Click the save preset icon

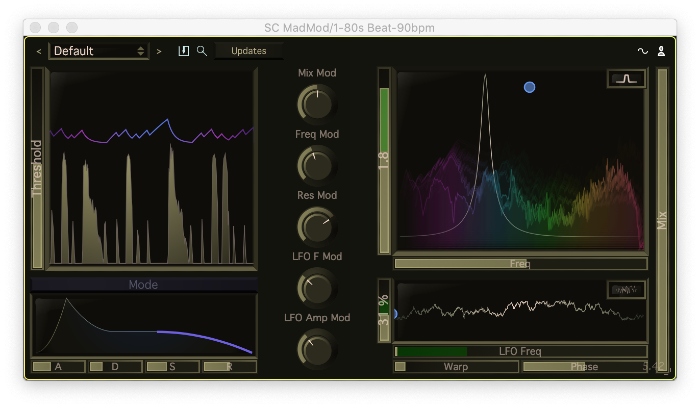184,51
